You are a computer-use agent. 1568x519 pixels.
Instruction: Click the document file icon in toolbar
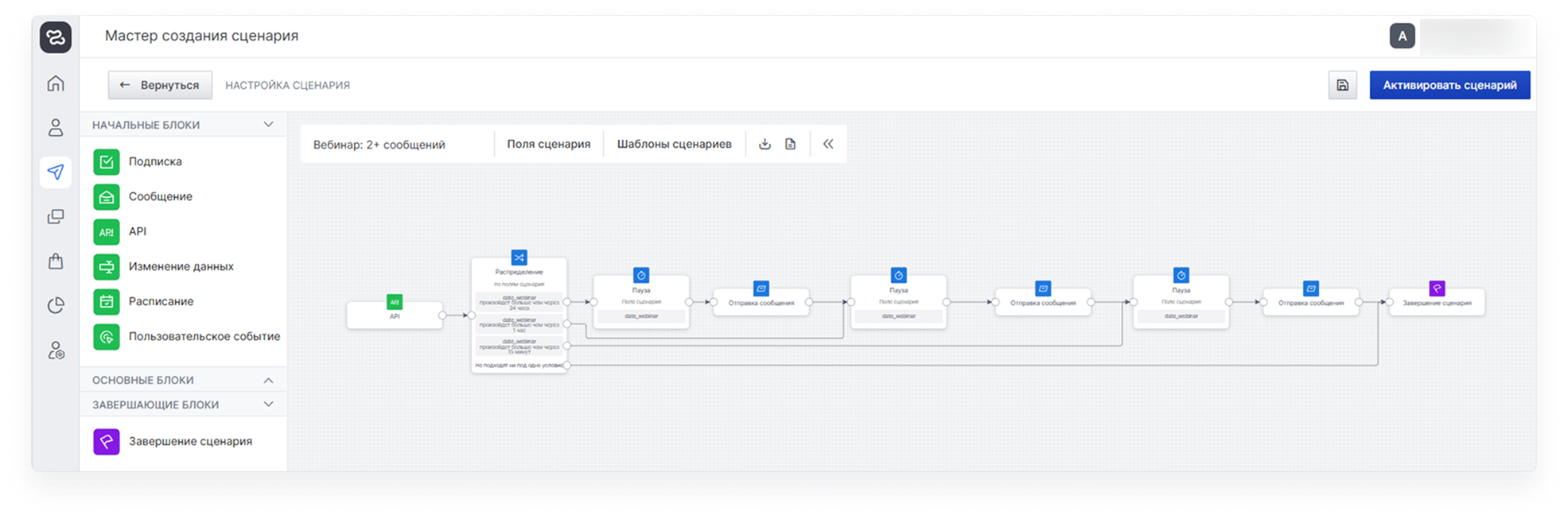pyautogui.click(x=790, y=144)
